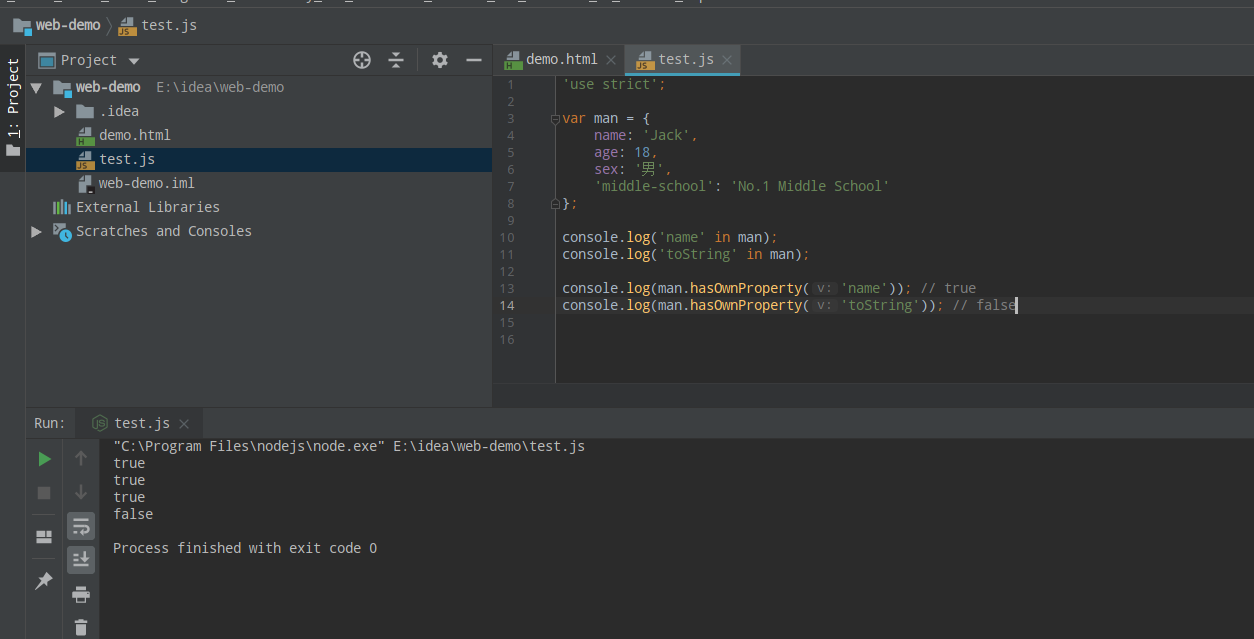Select web-demo.iml in the project tree
The width and height of the screenshot is (1254, 639).
click(146, 183)
